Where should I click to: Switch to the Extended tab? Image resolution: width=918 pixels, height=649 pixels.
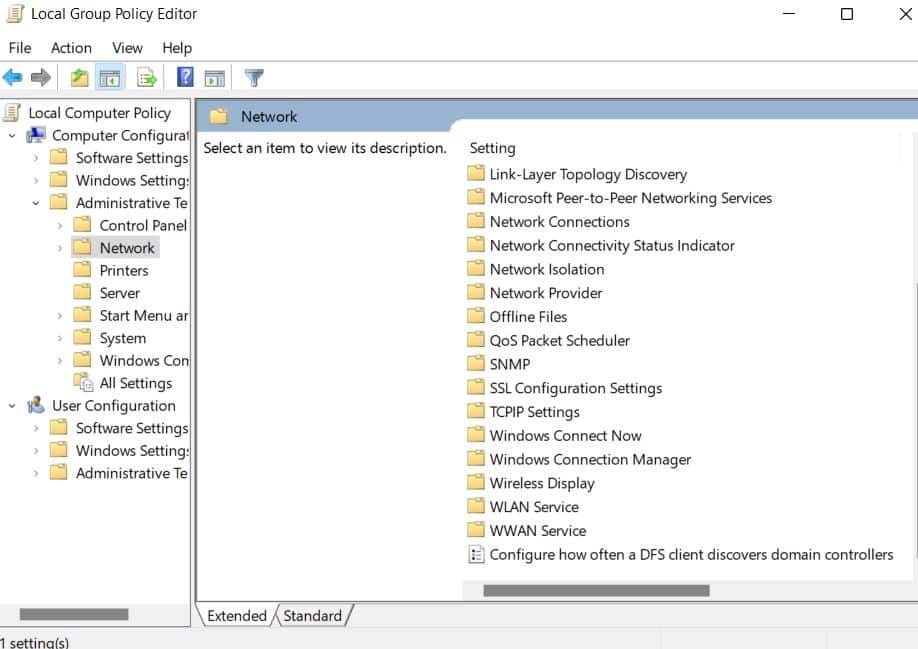[236, 616]
